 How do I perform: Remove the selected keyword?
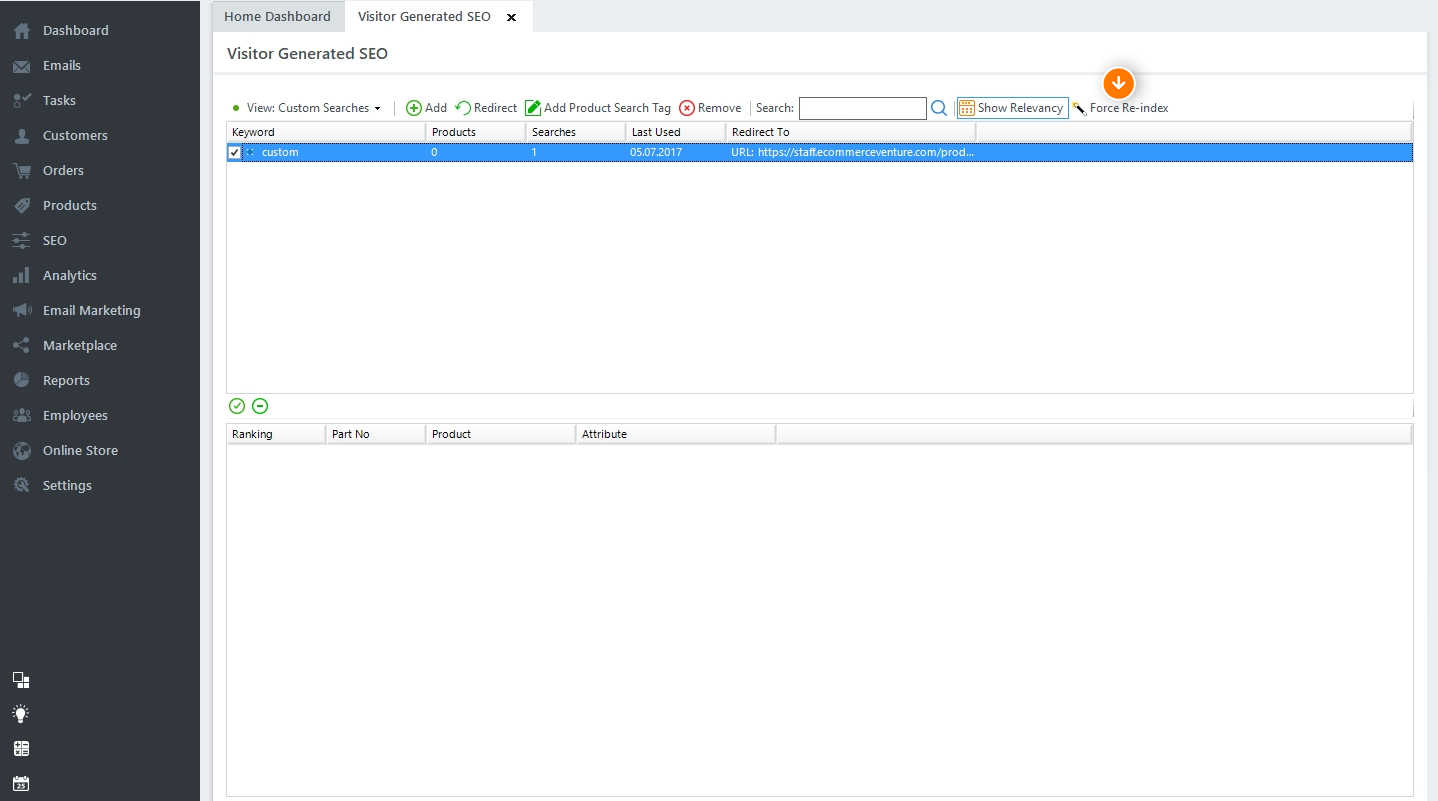710,108
